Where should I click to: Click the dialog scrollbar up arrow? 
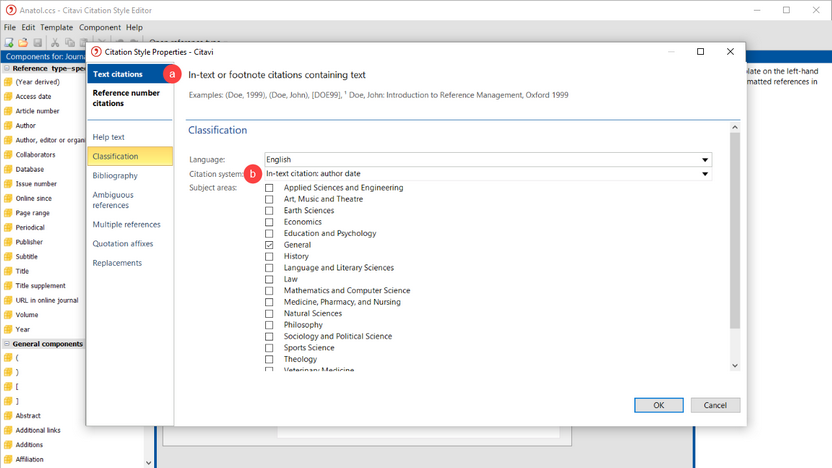click(735, 127)
